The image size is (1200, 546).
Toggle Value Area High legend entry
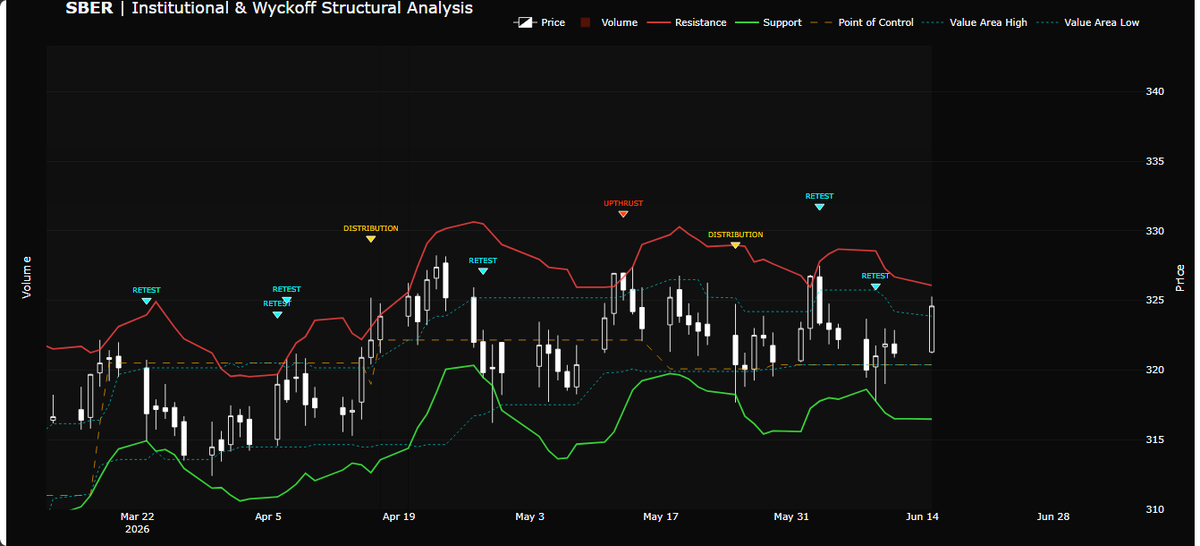[974, 22]
